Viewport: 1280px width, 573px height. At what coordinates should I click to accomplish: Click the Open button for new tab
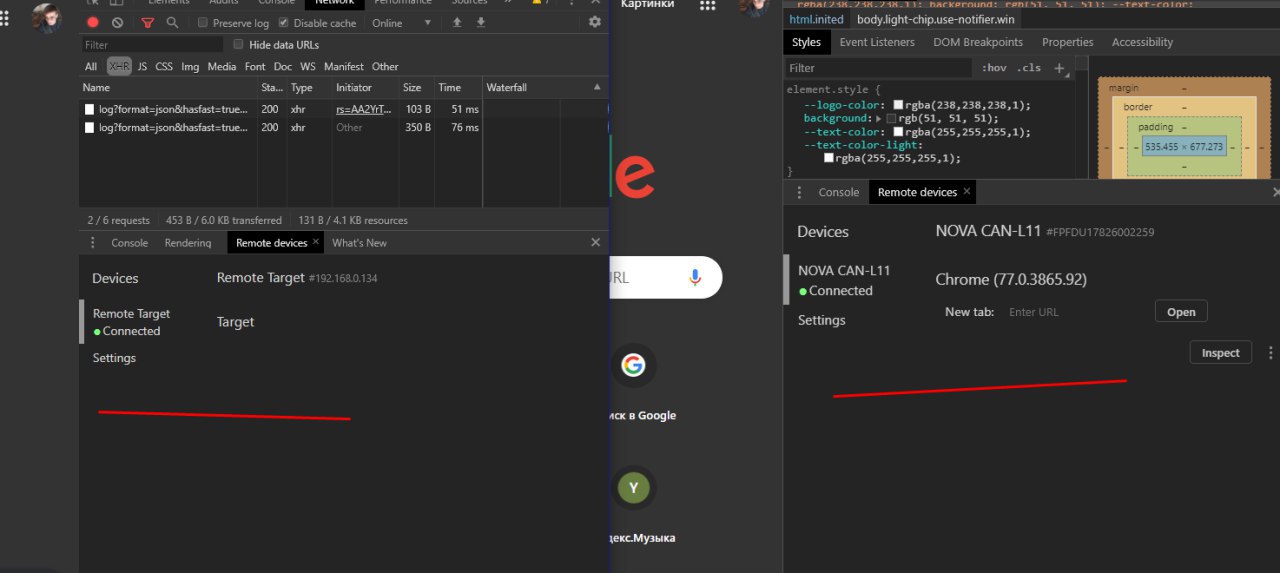click(1181, 312)
